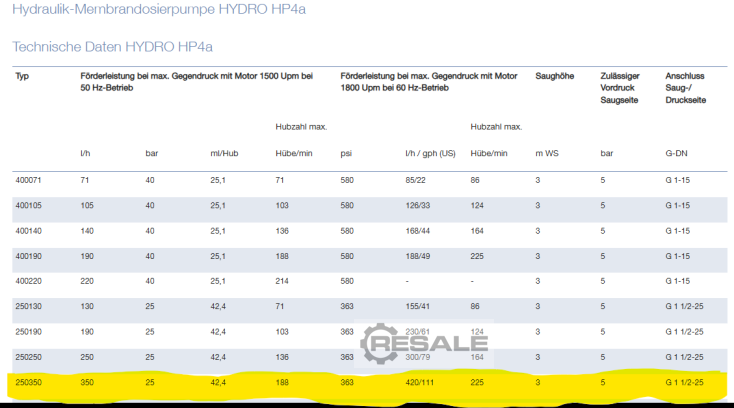Click the '580' psi value in row 400140
The image size is (734, 408).
tap(347, 231)
